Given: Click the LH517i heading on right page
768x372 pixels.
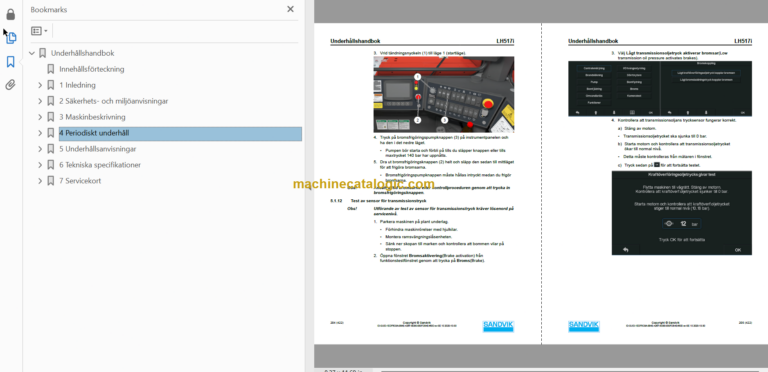Looking at the screenshot, I should (x=743, y=42).
